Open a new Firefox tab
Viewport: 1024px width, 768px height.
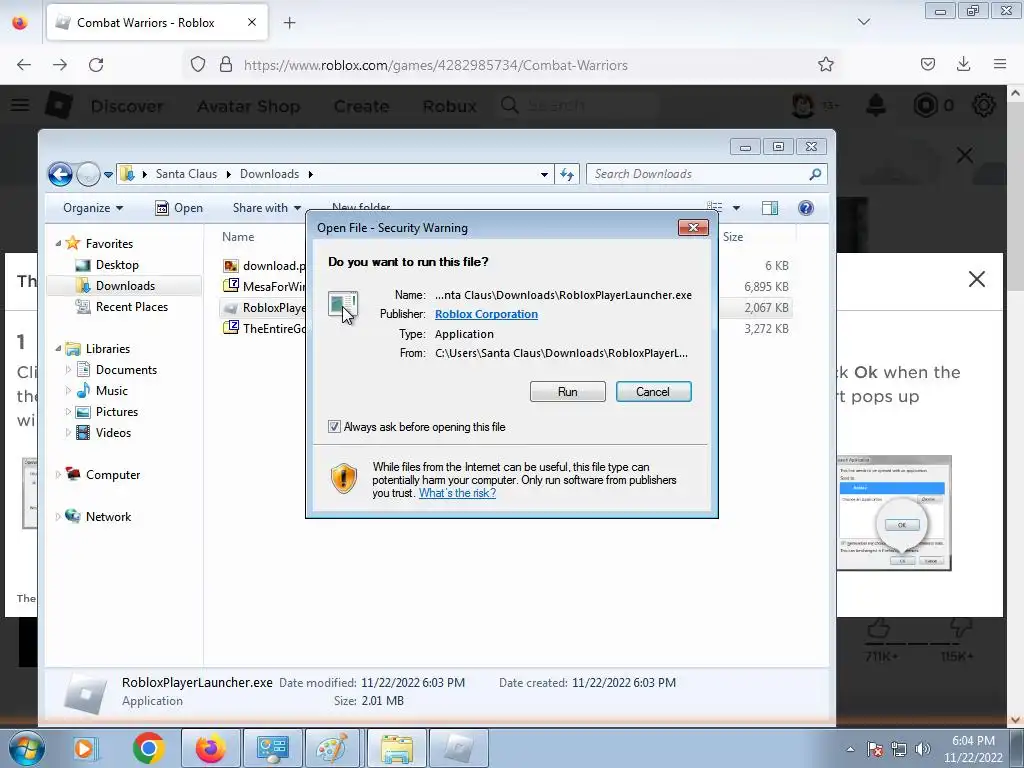click(289, 23)
